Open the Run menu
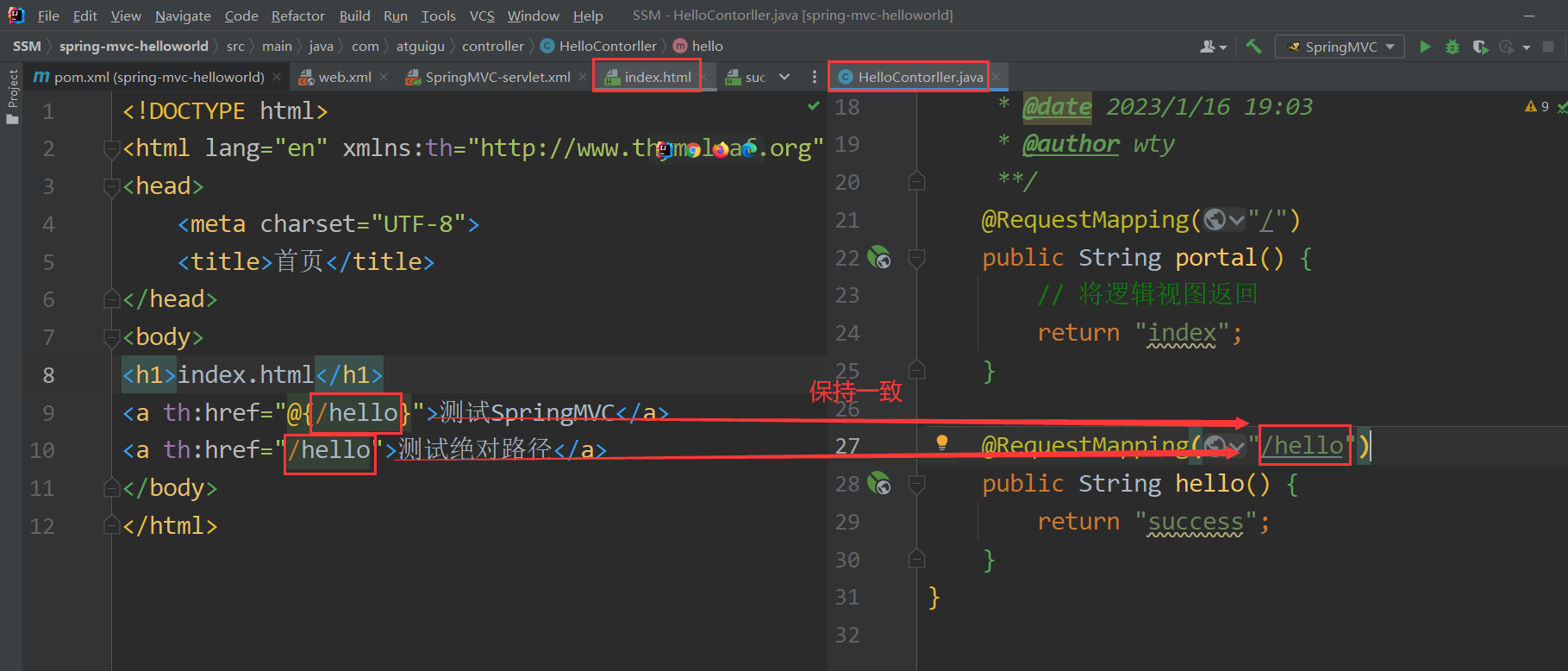 (396, 16)
